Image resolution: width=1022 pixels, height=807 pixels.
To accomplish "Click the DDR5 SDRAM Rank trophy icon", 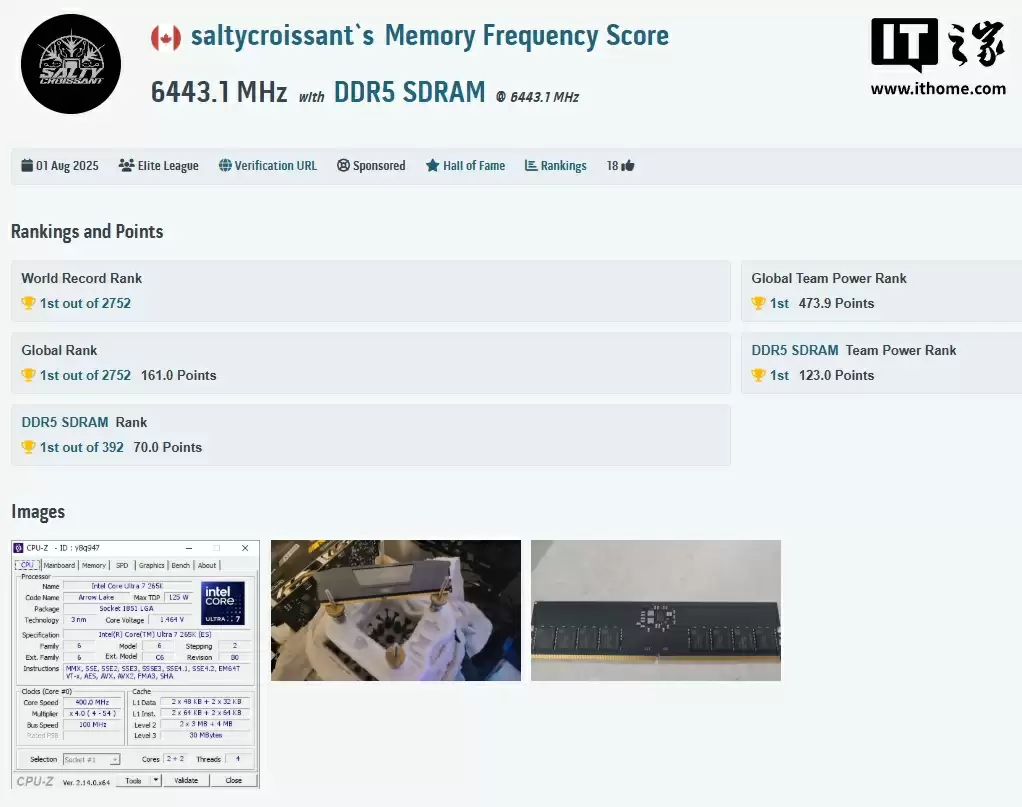I will (x=29, y=447).
